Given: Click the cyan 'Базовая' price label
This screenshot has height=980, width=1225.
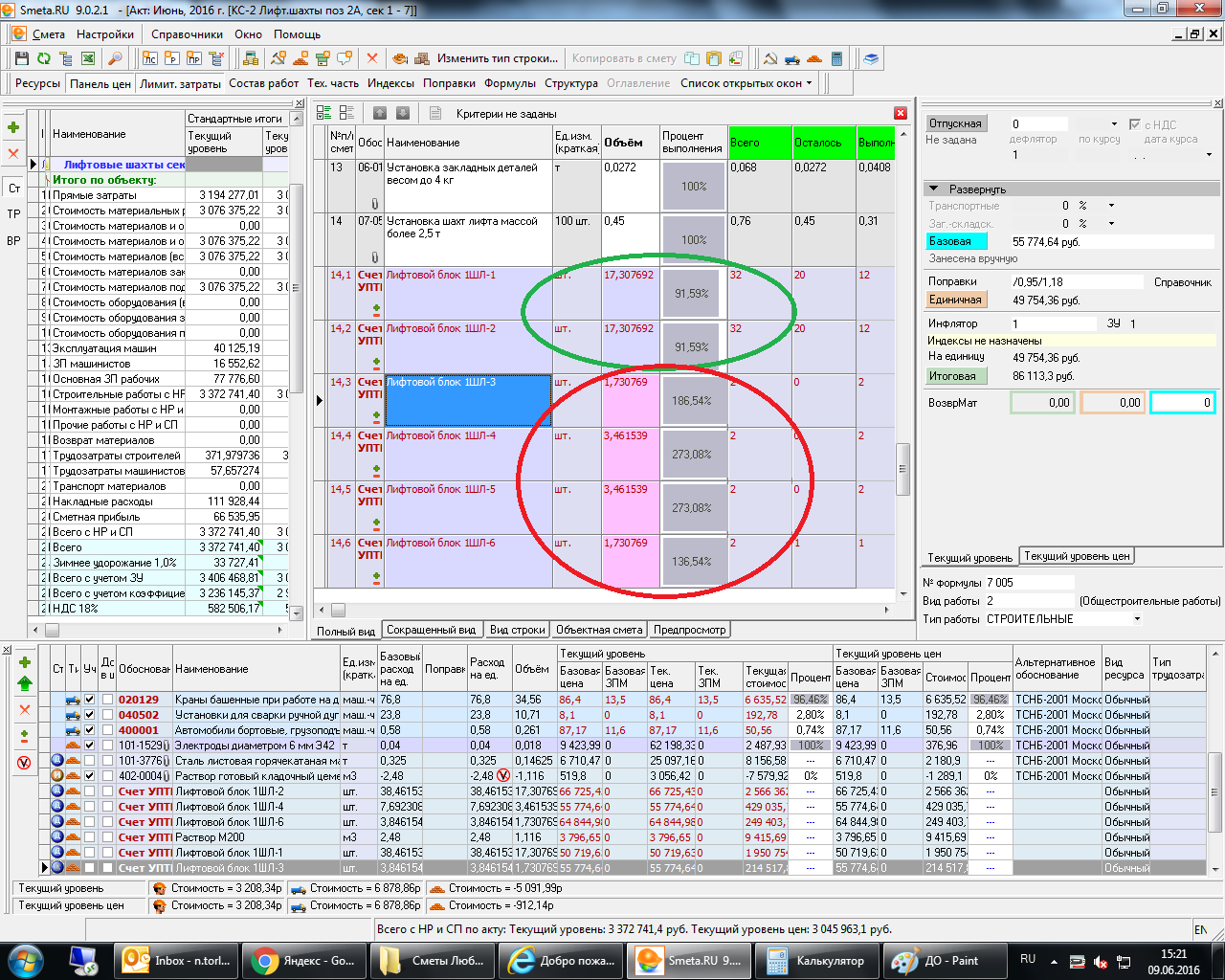Looking at the screenshot, I should pos(956,241).
